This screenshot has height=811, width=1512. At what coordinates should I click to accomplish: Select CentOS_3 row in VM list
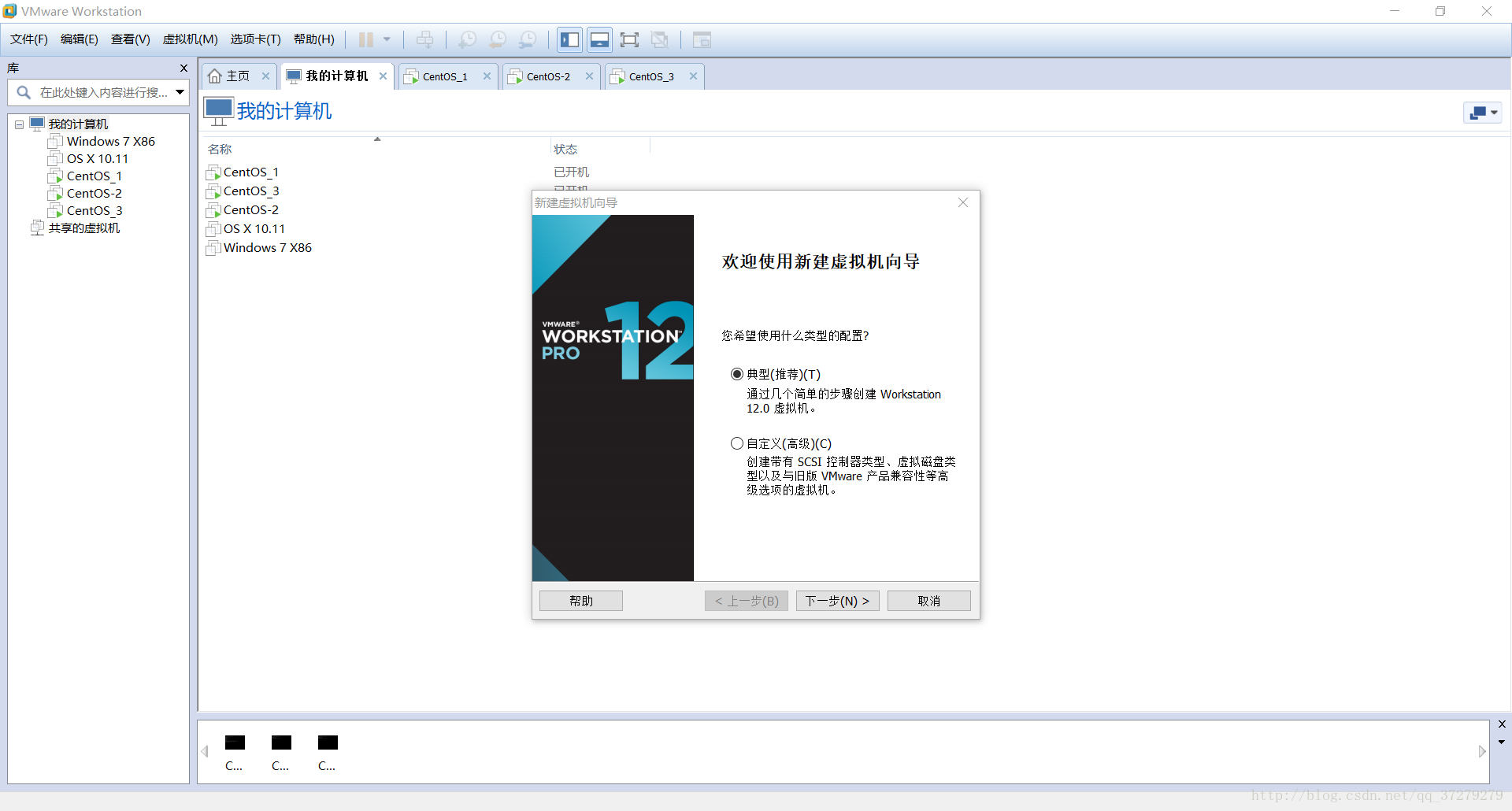point(250,191)
